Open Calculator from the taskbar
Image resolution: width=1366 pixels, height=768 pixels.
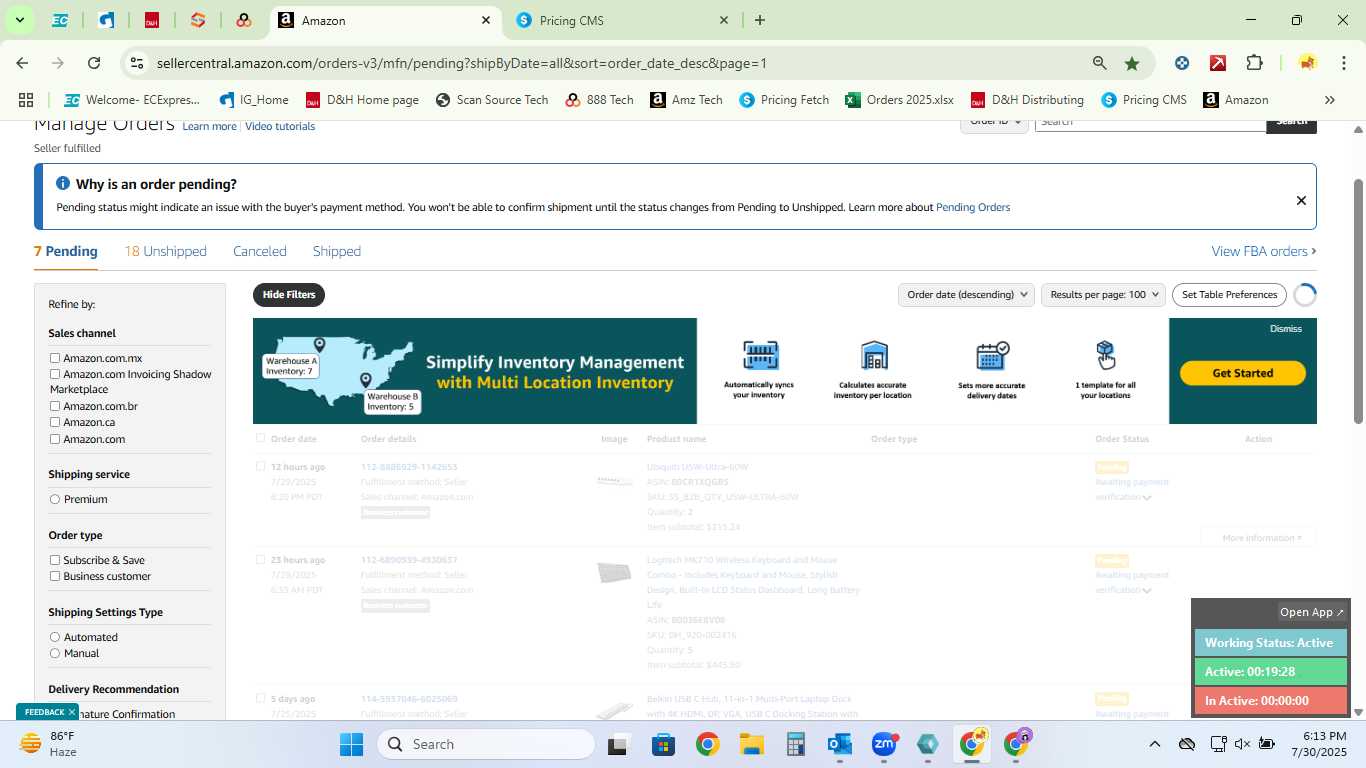coord(796,744)
